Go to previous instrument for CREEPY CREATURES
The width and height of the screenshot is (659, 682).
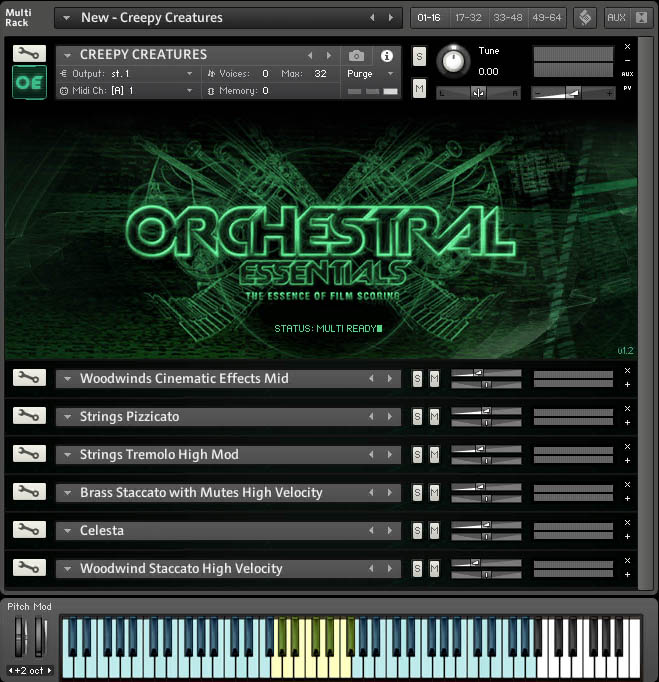310,55
